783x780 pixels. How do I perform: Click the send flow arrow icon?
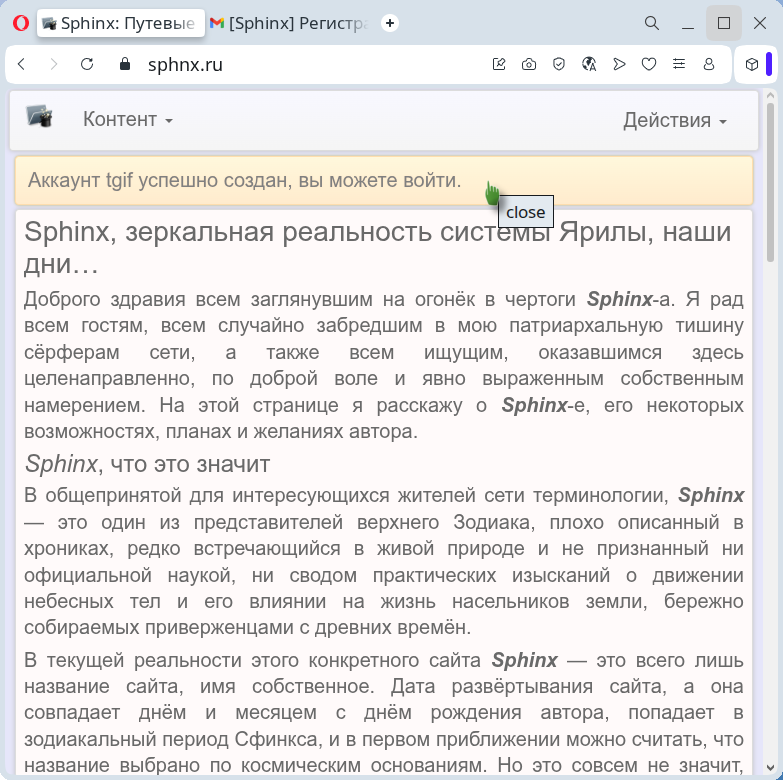coord(619,64)
